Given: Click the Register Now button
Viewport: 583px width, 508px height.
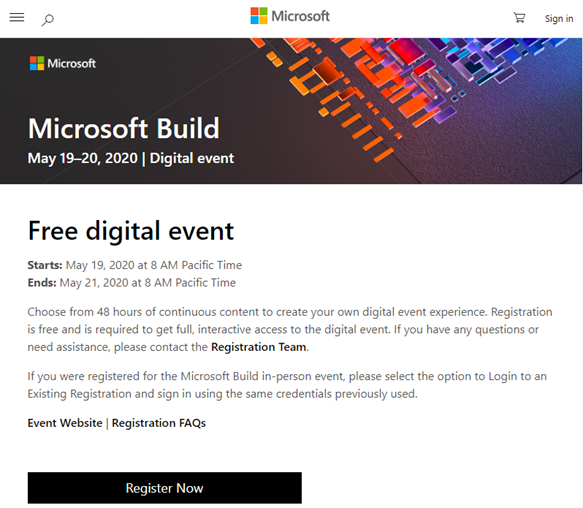Looking at the screenshot, I should click(x=164, y=488).
